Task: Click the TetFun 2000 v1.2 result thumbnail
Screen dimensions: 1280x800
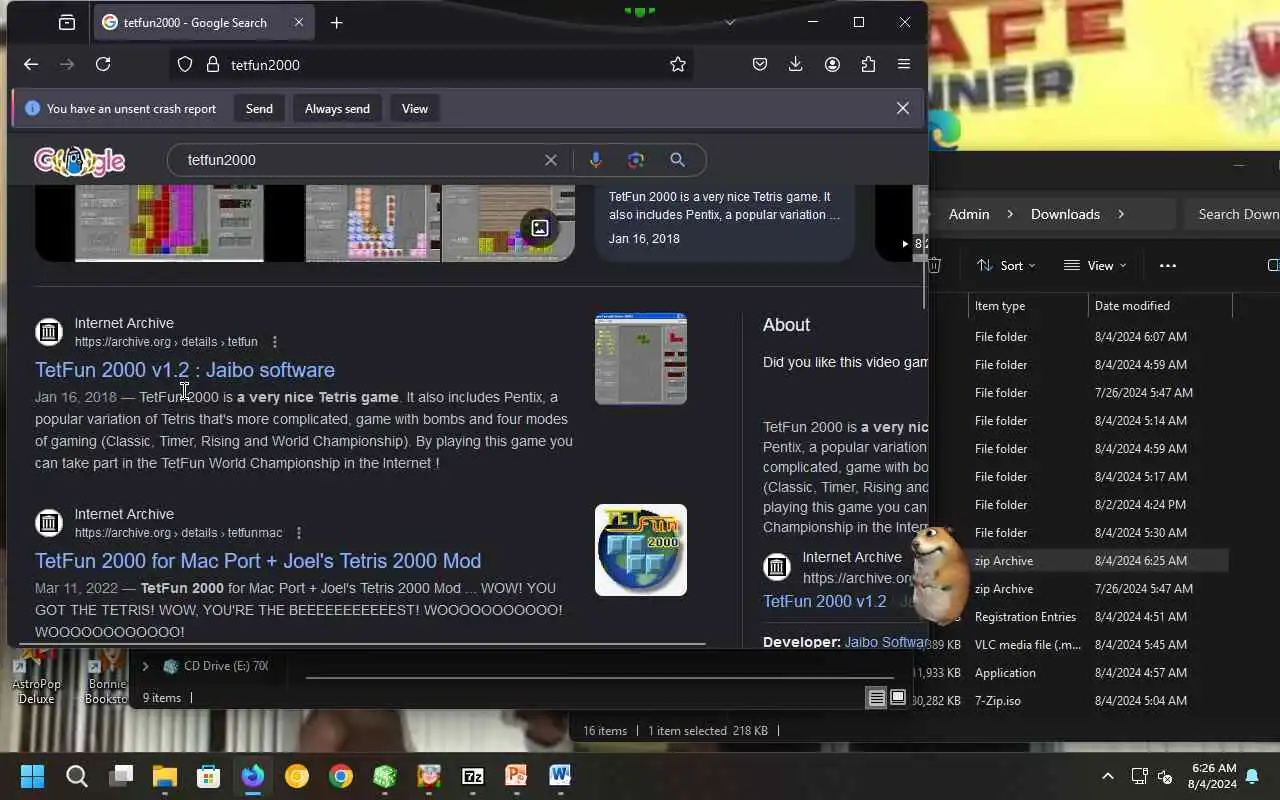Action: [641, 359]
